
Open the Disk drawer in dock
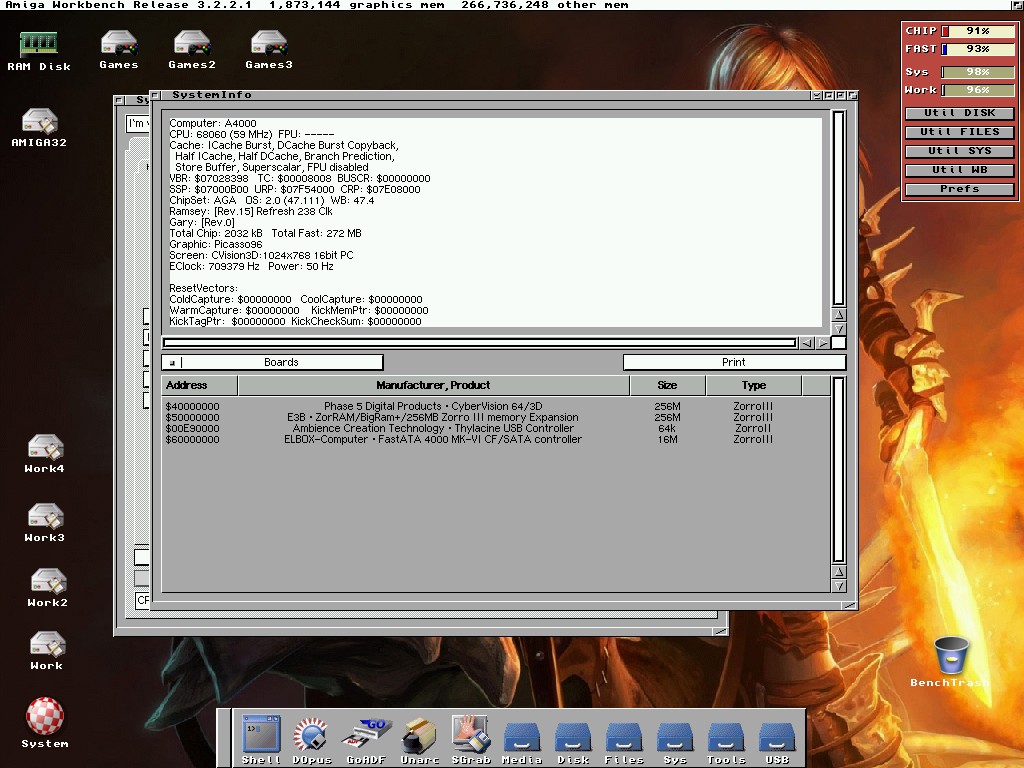573,743
